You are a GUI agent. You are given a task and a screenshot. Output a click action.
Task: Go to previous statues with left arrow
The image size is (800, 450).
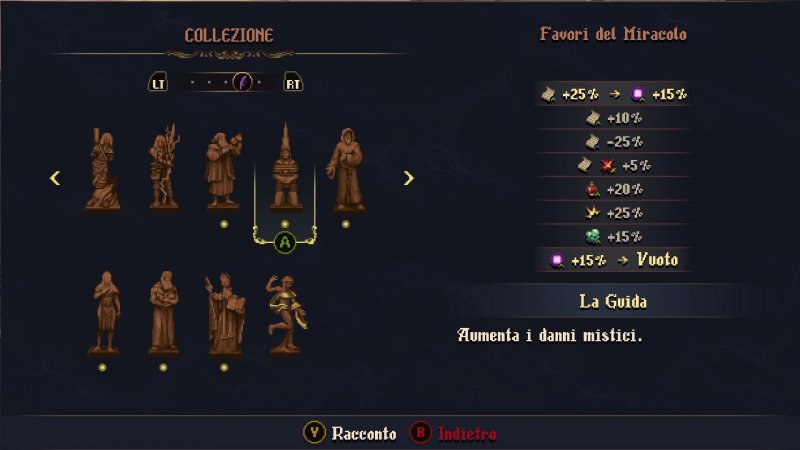(x=55, y=178)
